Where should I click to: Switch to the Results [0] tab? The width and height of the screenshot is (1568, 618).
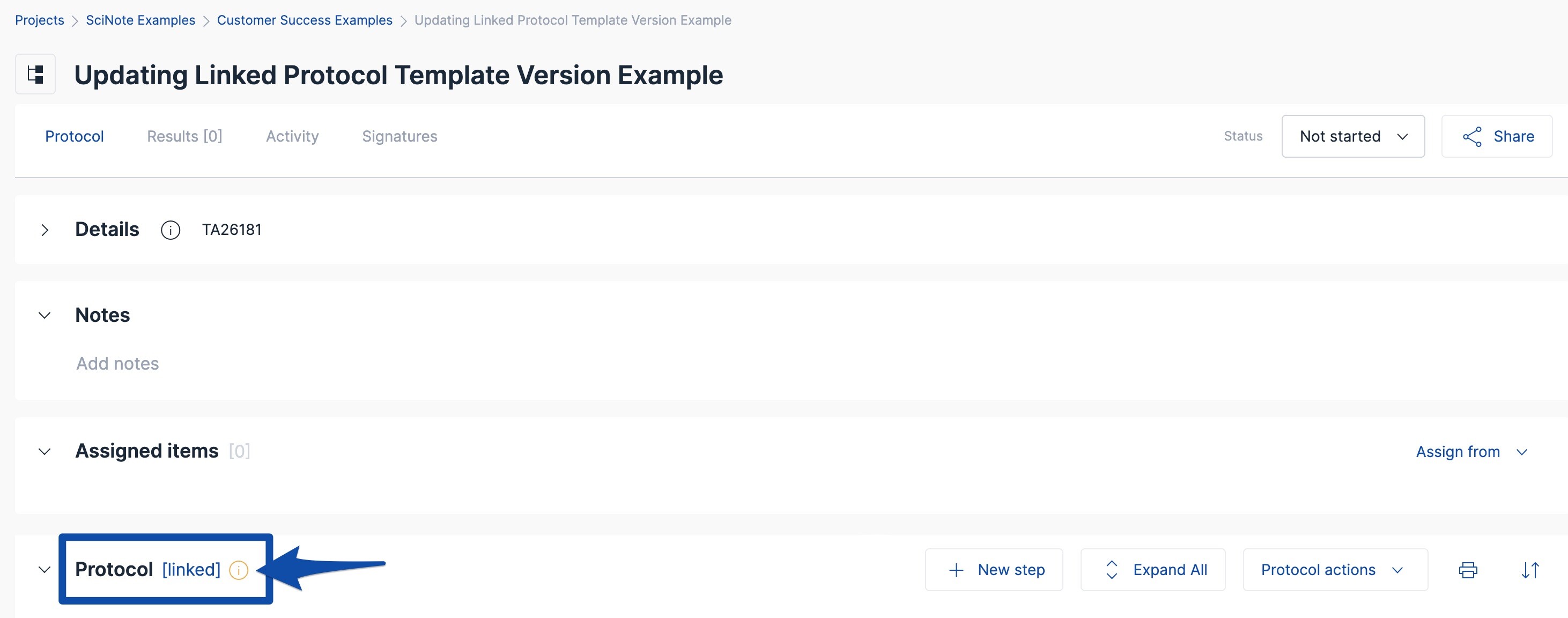(184, 136)
